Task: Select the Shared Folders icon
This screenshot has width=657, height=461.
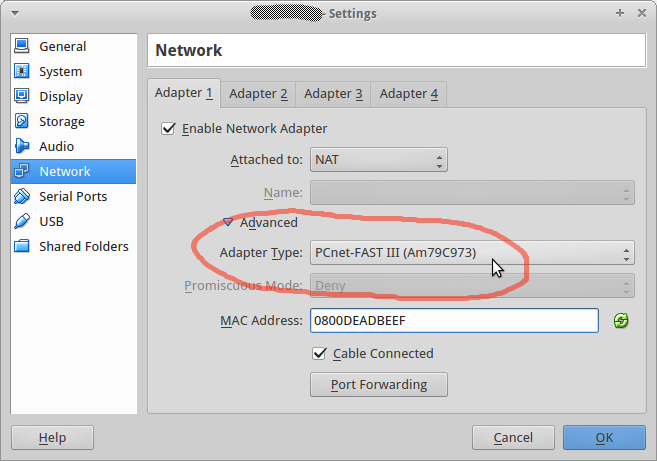Action: 21,246
